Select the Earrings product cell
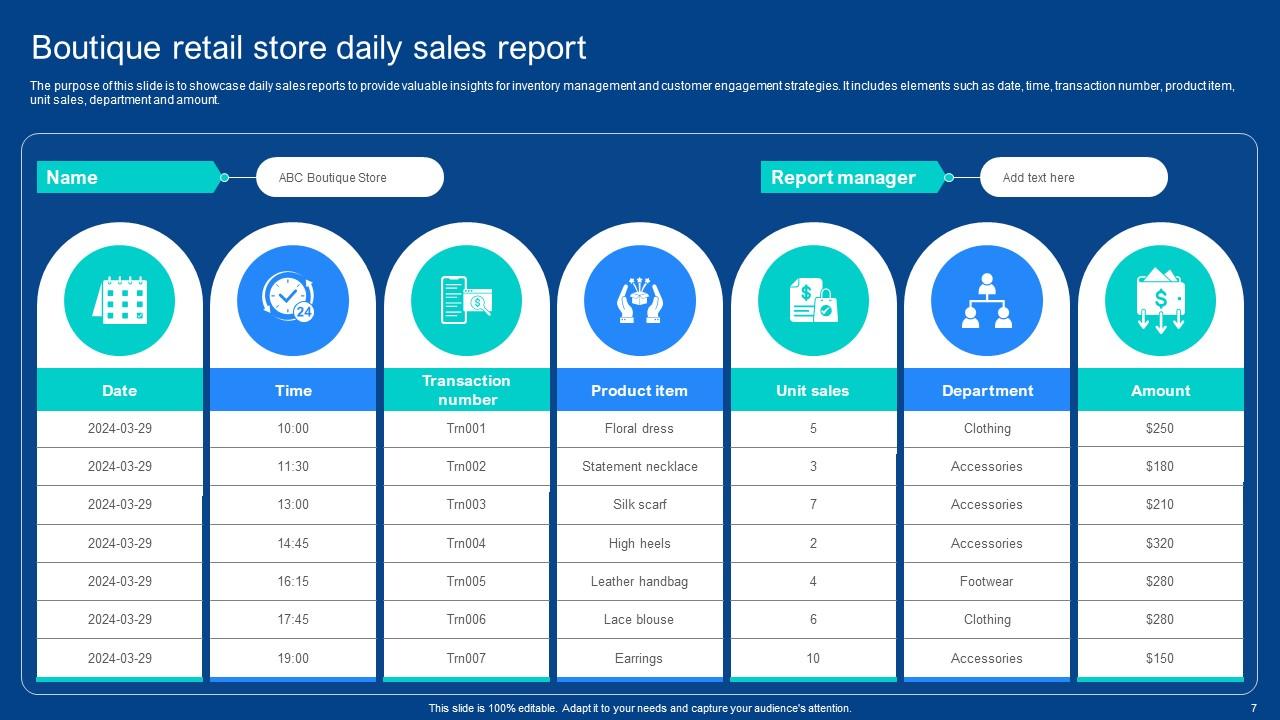 [640, 658]
